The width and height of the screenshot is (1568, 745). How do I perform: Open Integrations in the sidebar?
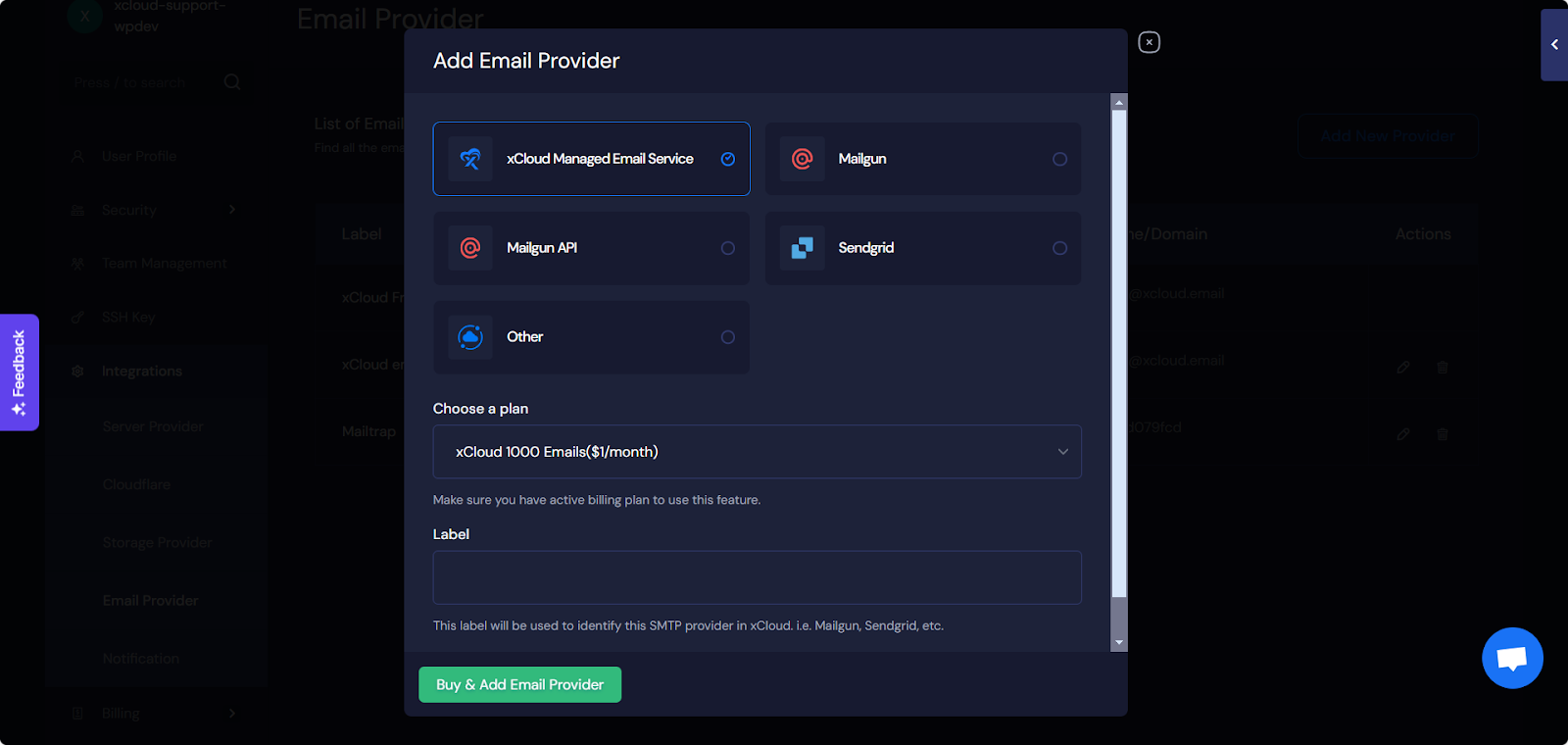tap(142, 372)
